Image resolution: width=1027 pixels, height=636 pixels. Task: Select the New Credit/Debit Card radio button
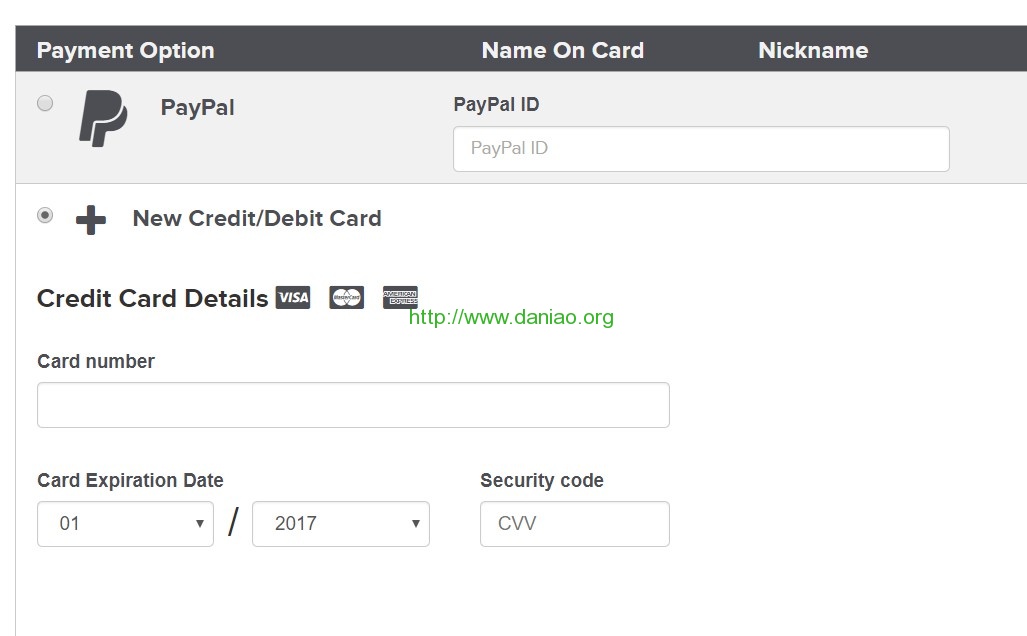point(45,215)
